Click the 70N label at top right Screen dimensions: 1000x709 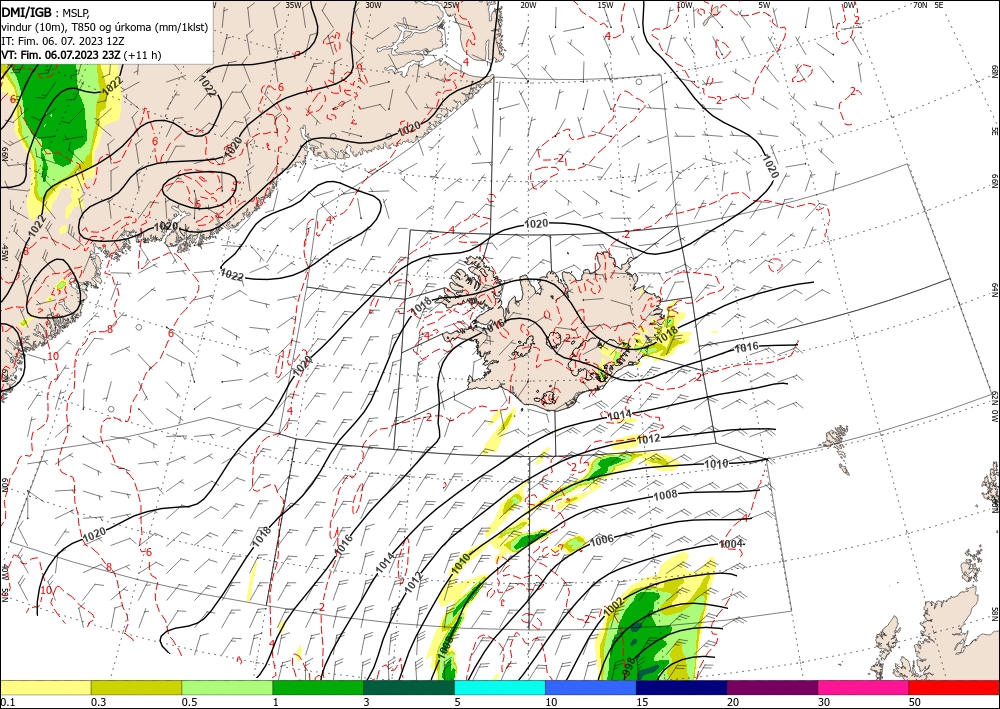(920, 5)
